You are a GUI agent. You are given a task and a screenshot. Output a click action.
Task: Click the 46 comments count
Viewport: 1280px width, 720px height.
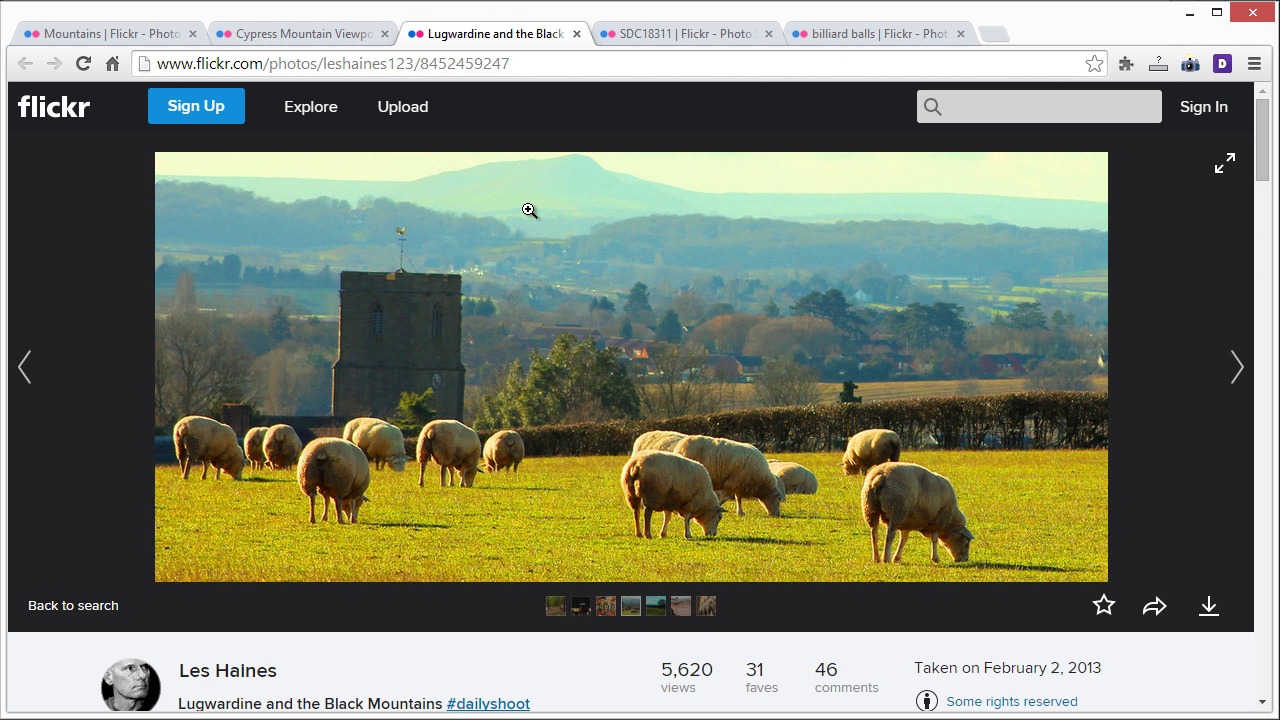tap(846, 676)
